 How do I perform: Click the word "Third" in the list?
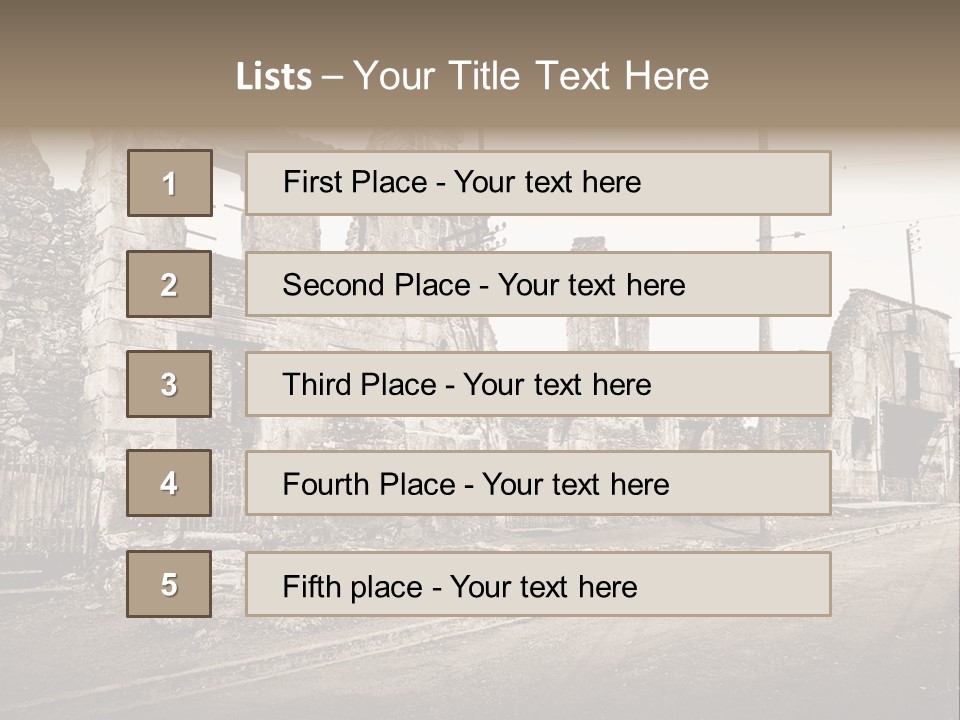316,385
